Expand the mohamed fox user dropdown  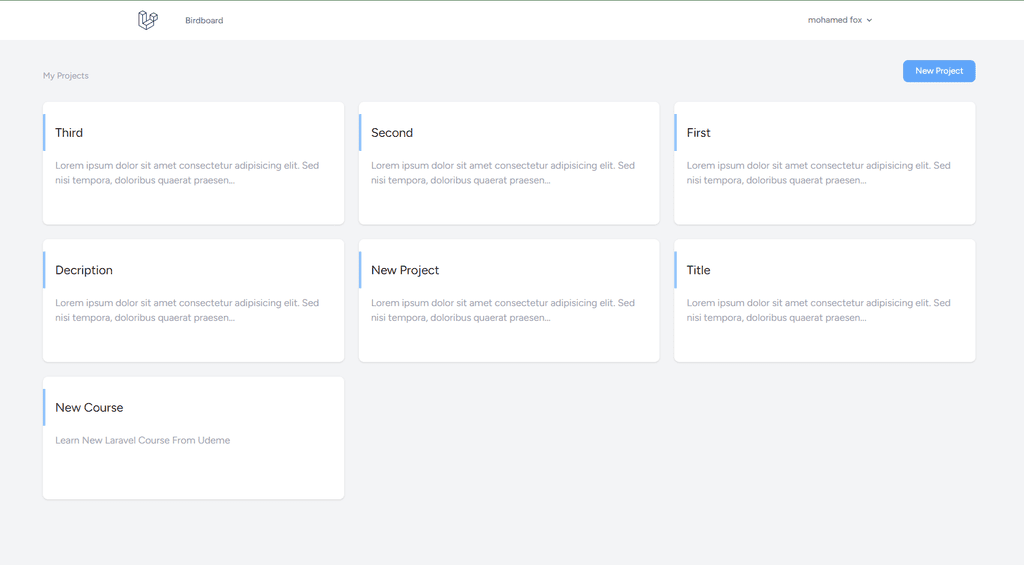[x=840, y=20]
